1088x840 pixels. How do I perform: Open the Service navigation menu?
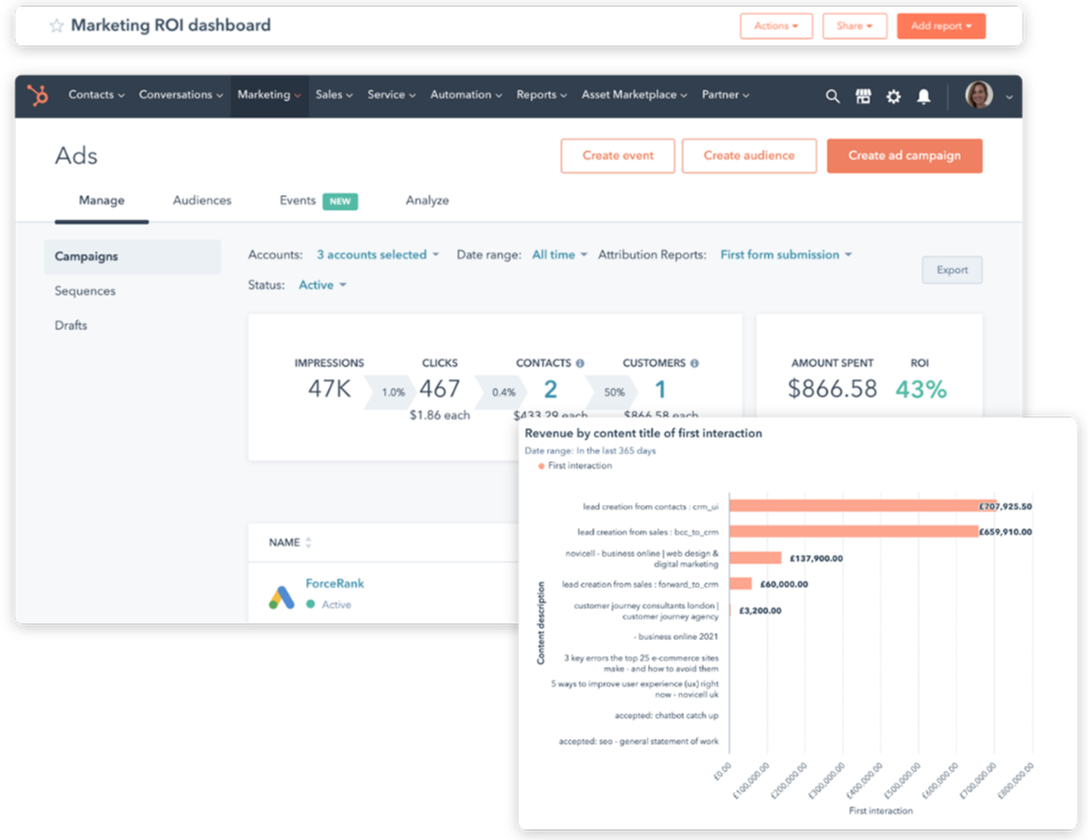[391, 95]
